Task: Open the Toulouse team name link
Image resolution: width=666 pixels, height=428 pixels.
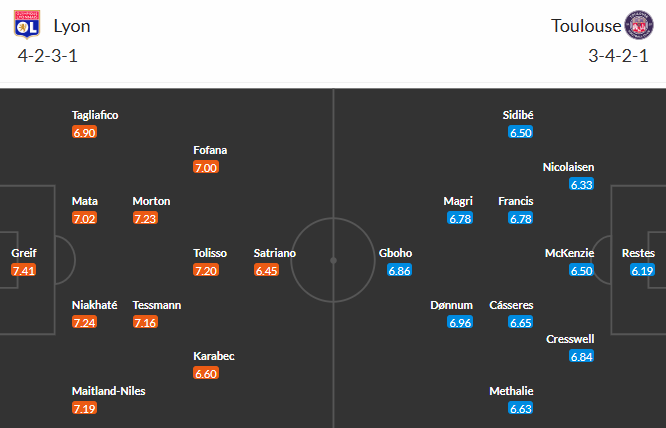Action: (x=585, y=27)
